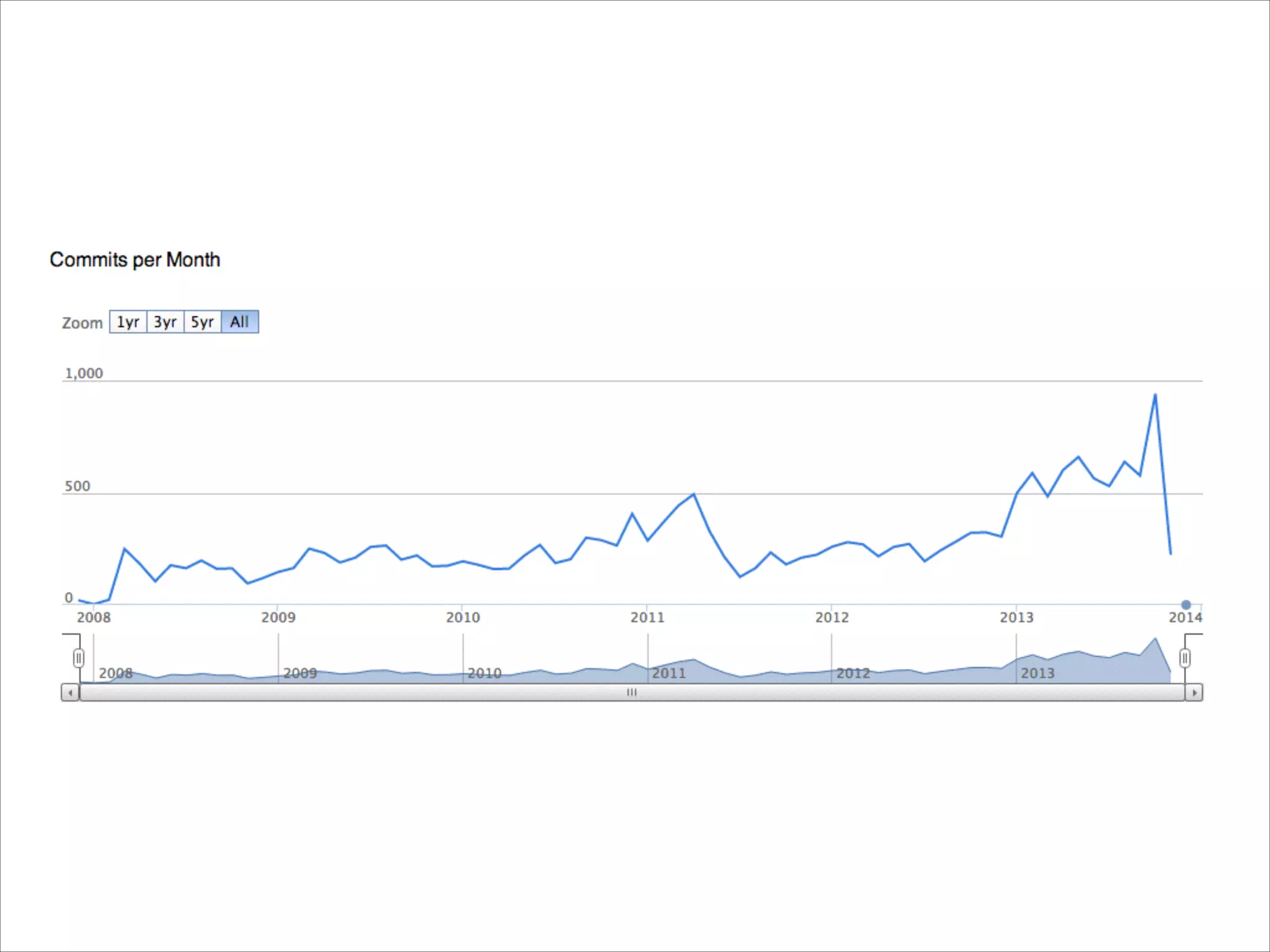Click 2012 in the range overview
The width and height of the screenshot is (1270, 952).
pyautogui.click(x=853, y=673)
